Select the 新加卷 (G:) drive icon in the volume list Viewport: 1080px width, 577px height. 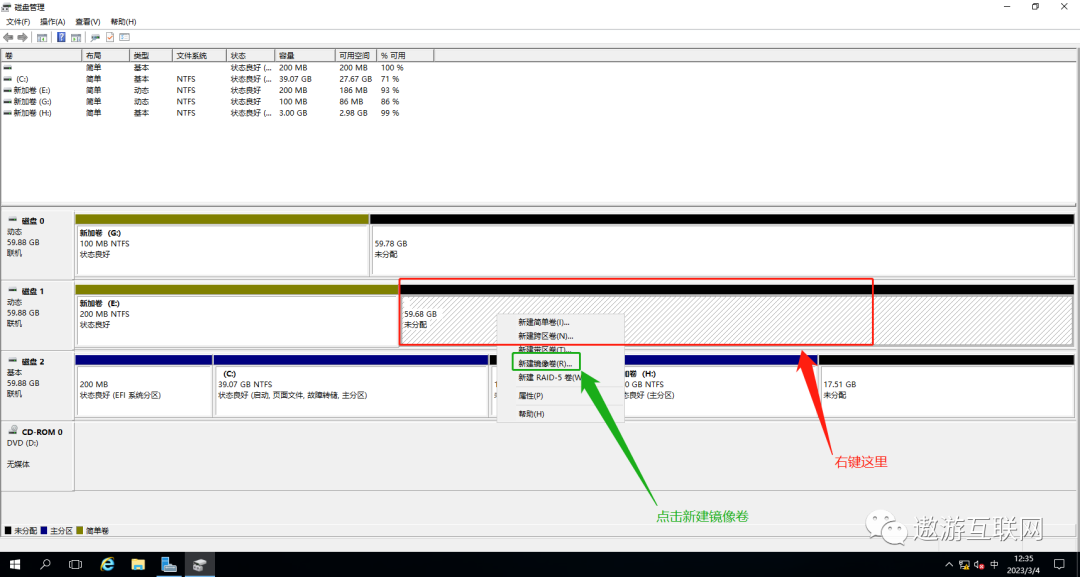(x=8, y=101)
